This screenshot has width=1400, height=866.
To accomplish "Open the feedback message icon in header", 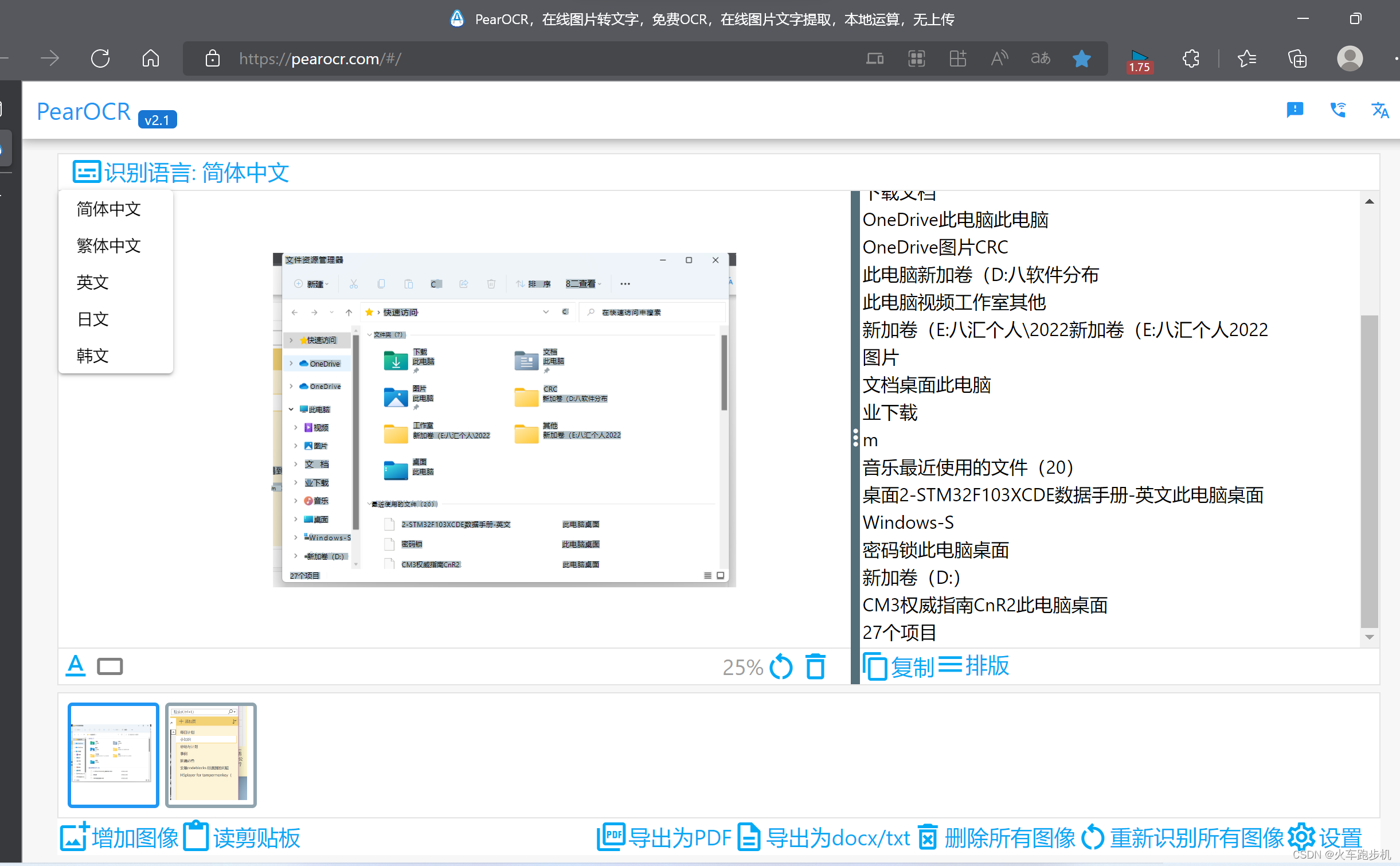I will [x=1295, y=110].
